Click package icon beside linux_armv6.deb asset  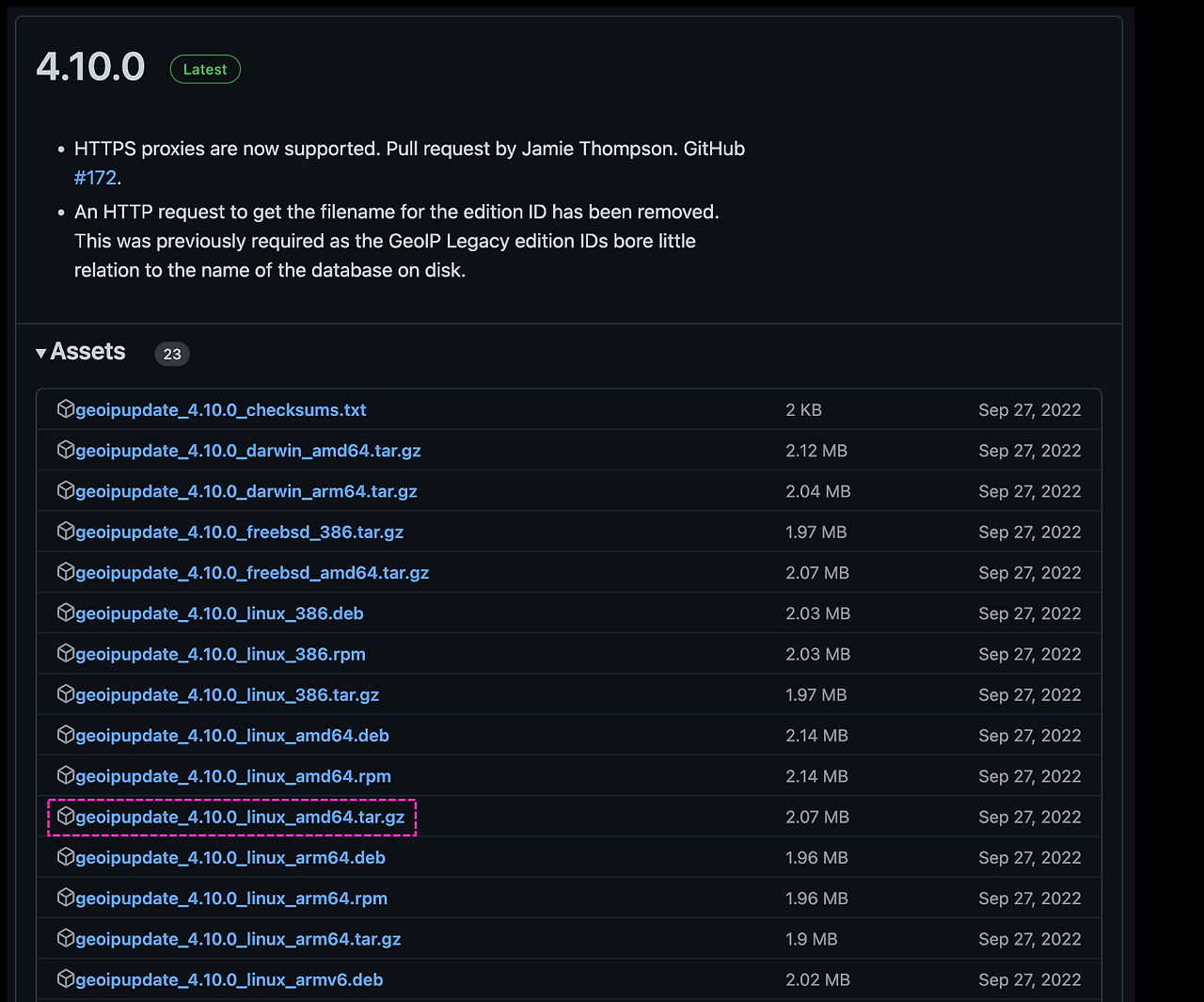[66, 978]
